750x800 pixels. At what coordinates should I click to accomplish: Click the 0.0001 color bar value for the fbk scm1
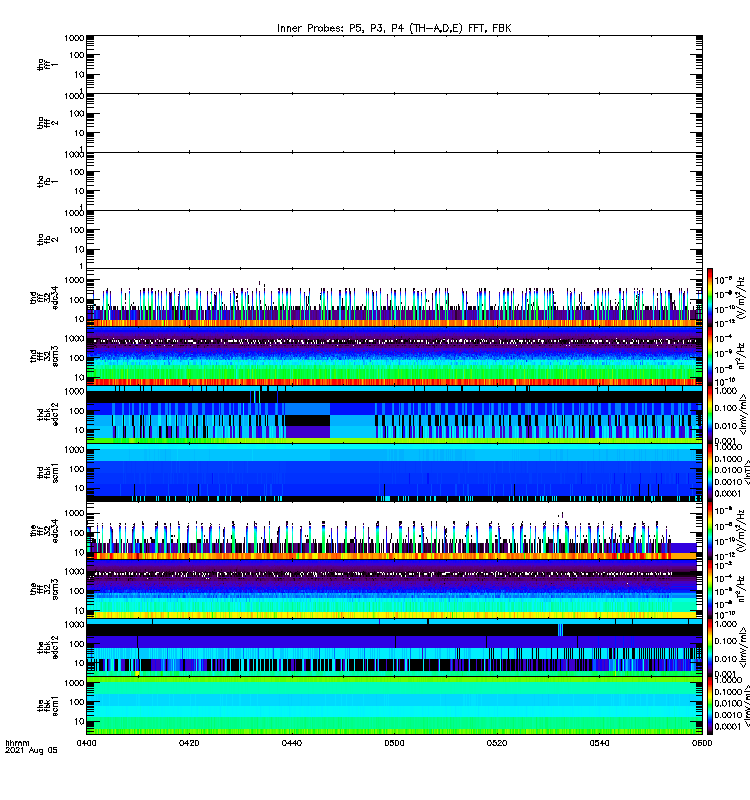(728, 727)
